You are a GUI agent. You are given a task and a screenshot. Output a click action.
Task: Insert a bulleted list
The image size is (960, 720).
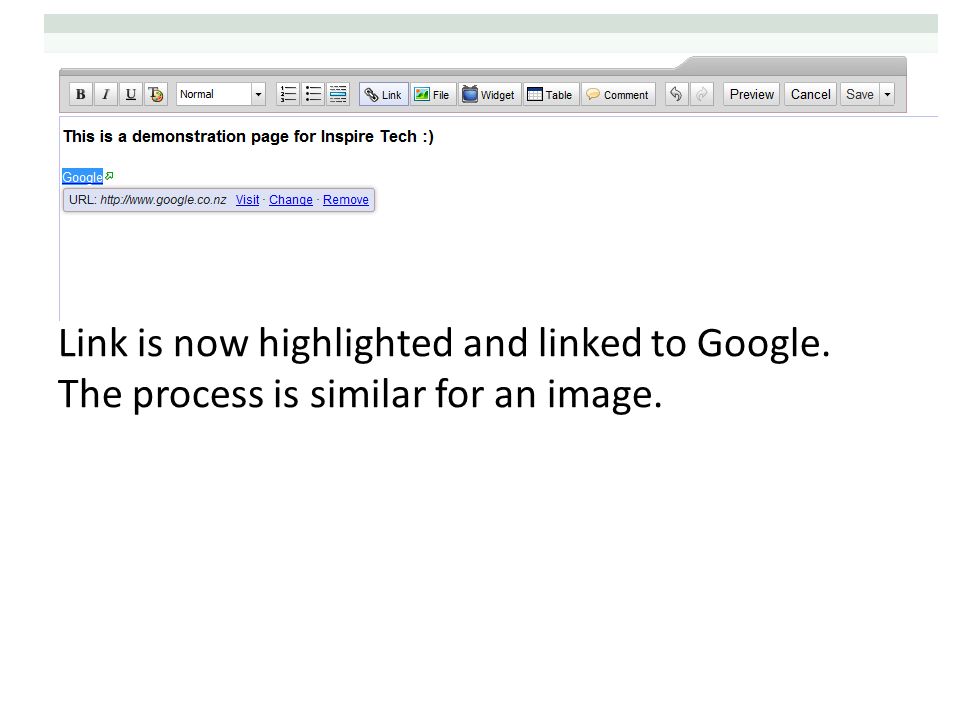coord(313,94)
